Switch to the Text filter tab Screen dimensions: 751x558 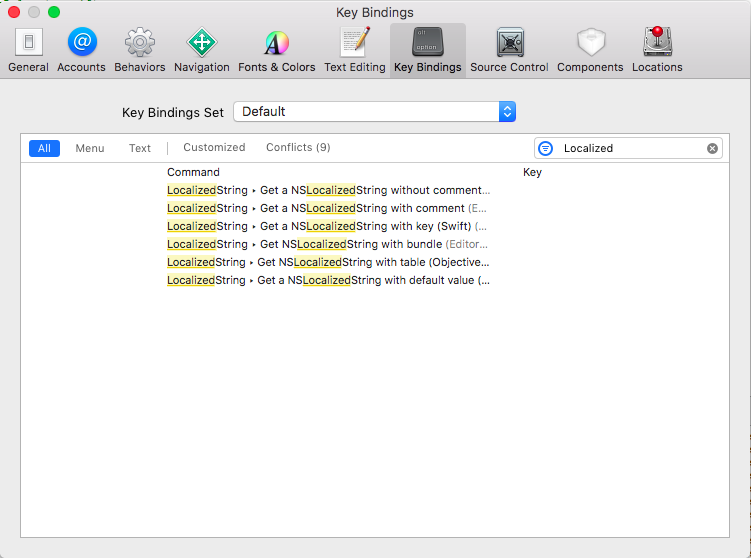[x=139, y=148]
